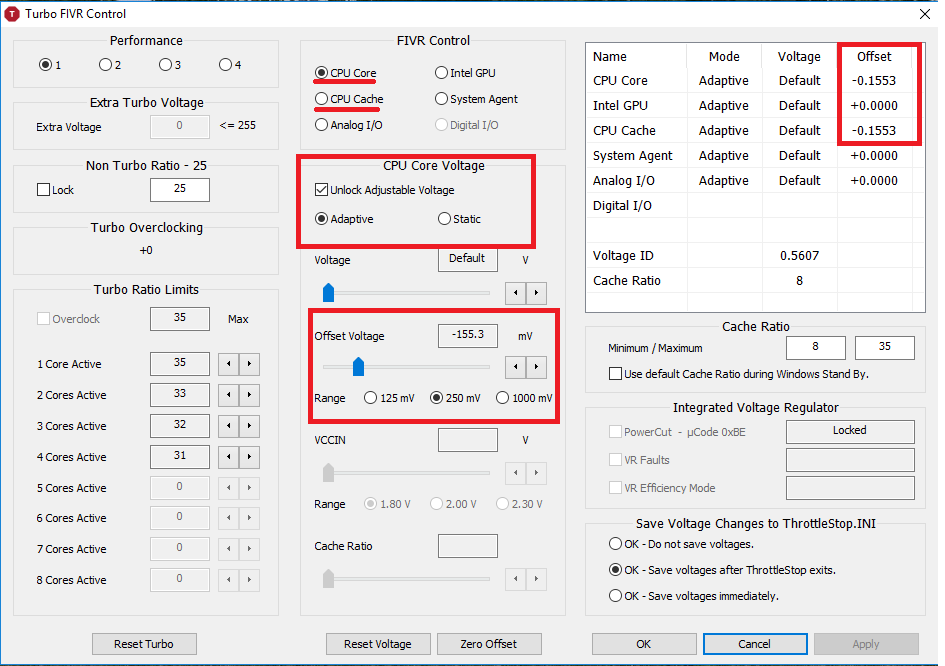Decrease the 4 Cores Active ratio
The image size is (945, 666).
click(x=228, y=457)
